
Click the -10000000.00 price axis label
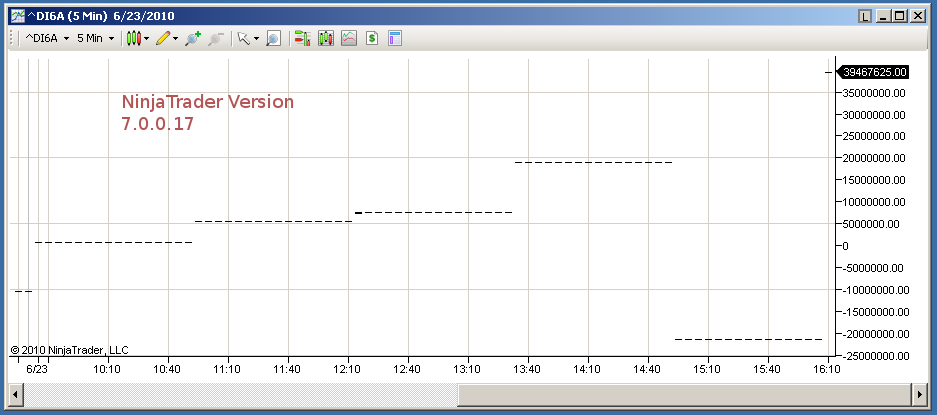coord(875,290)
